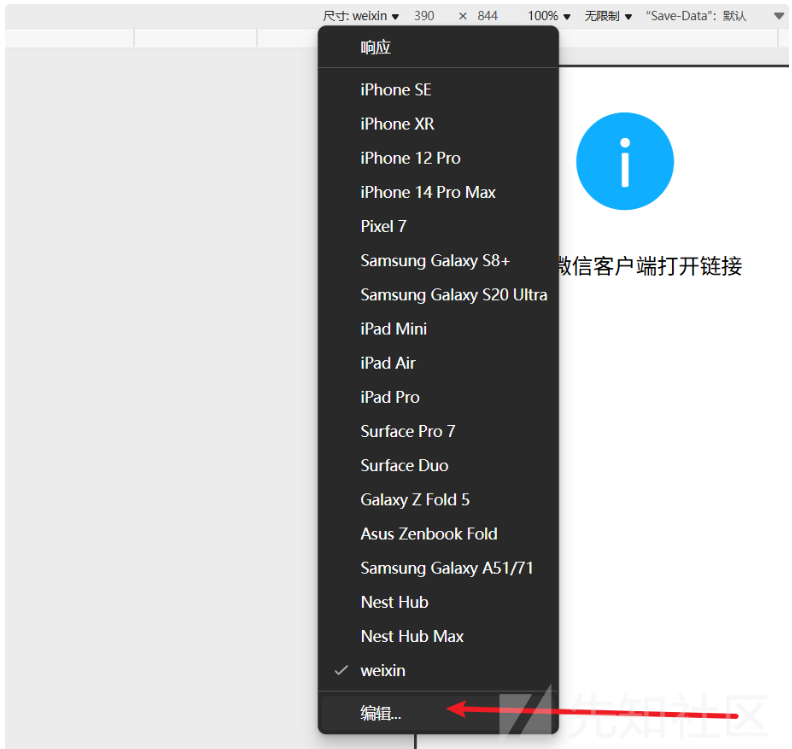Select the 响应 responsive option

click(x=438, y=47)
